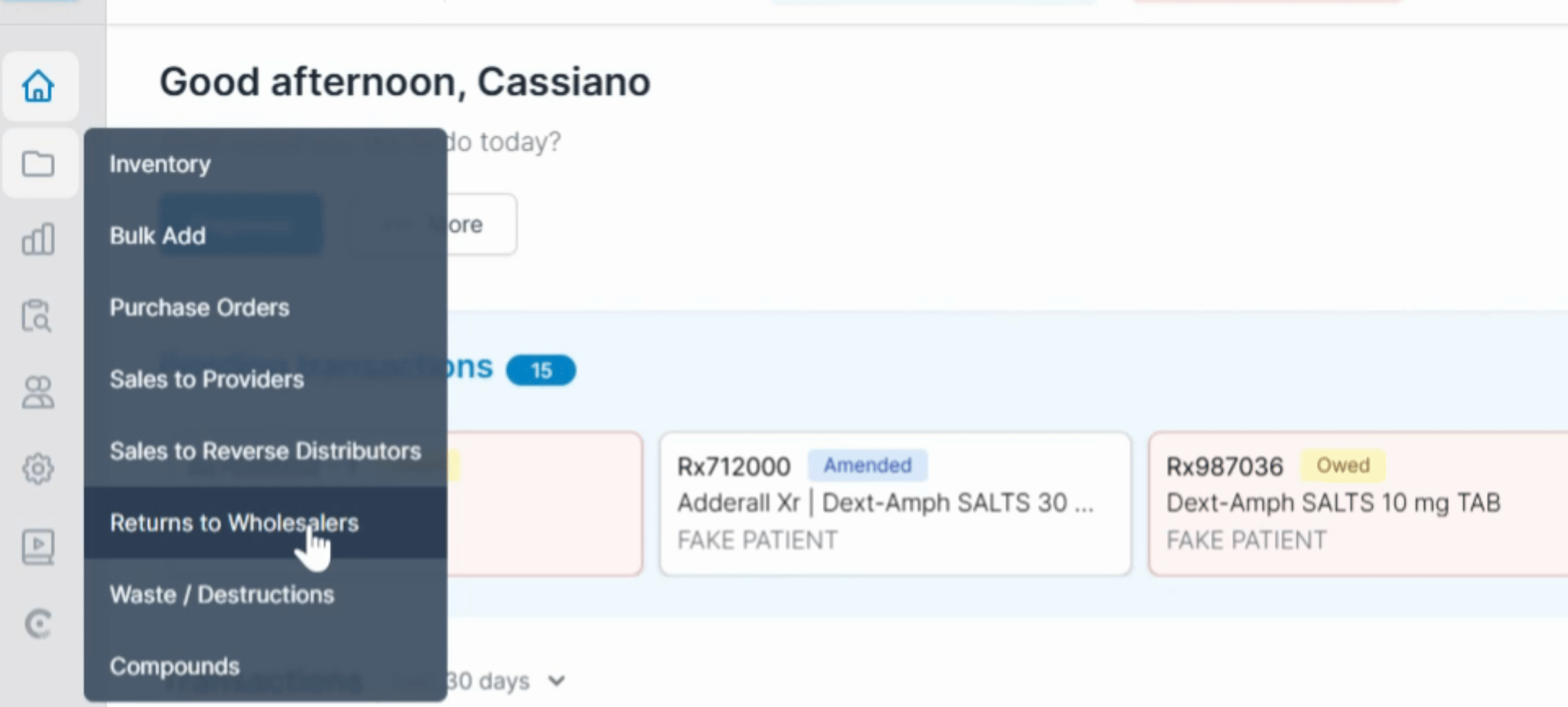Open Sales to Reverse Distributors

click(x=265, y=451)
